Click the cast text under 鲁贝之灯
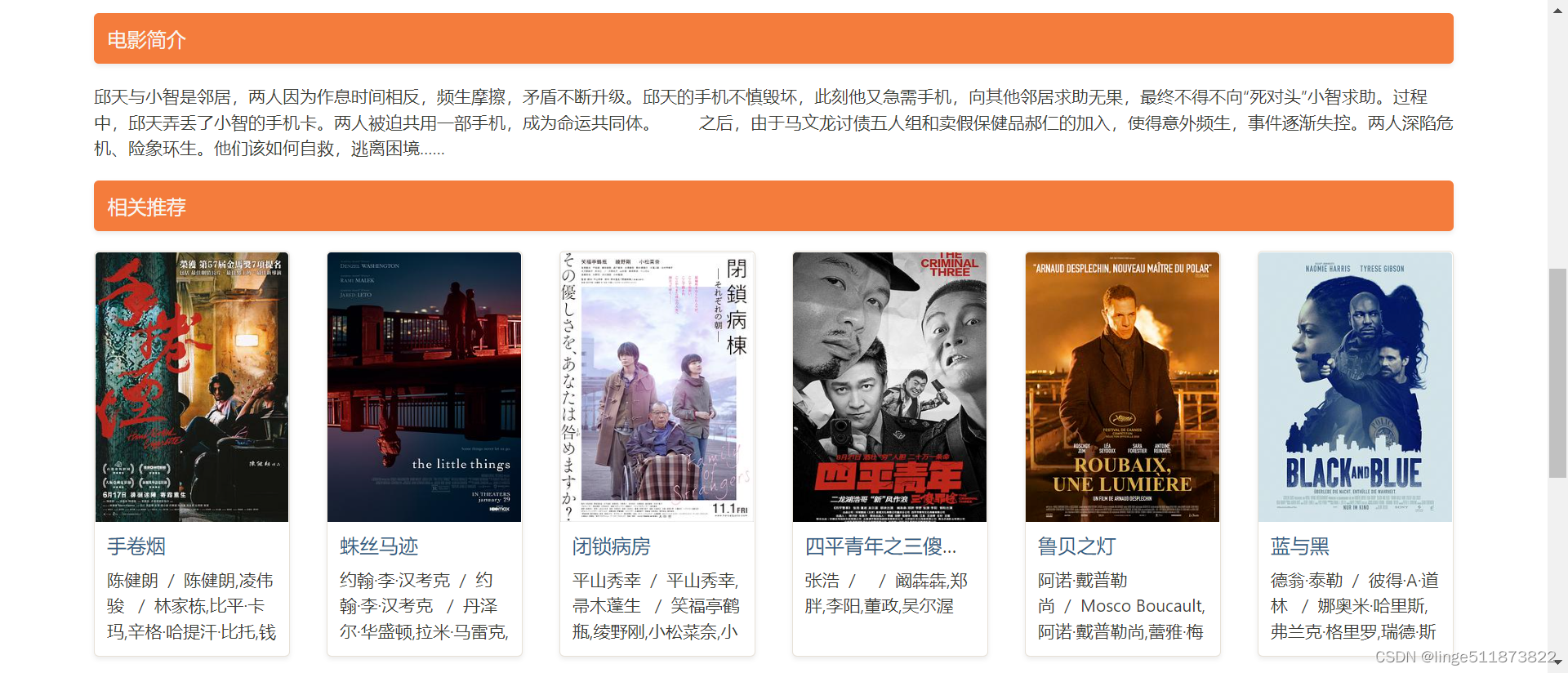The width and height of the screenshot is (1568, 673). click(1122, 606)
